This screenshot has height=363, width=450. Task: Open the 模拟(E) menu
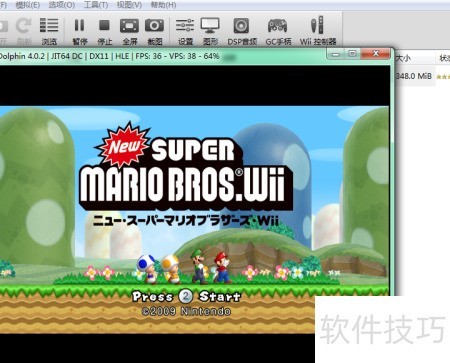click(28, 5)
